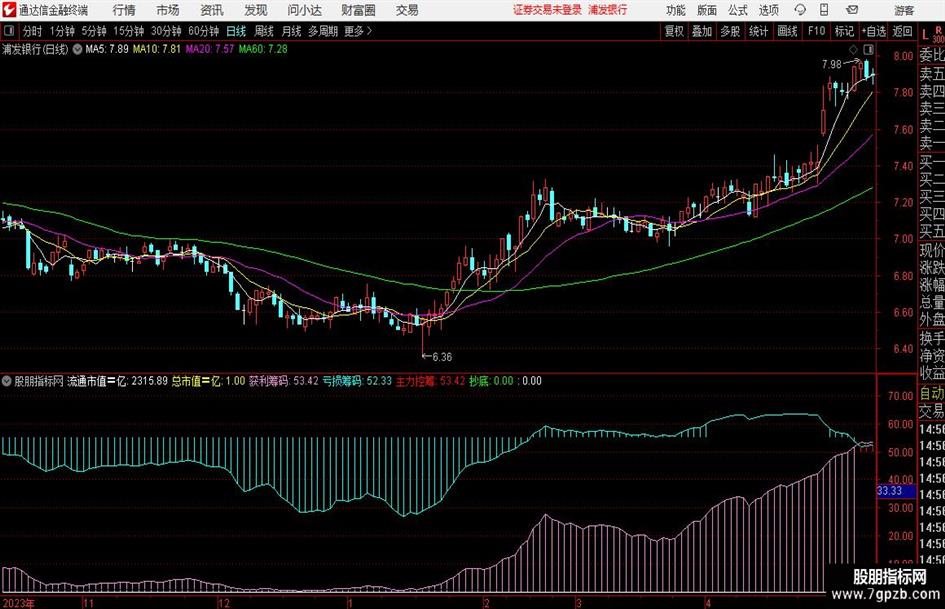Open the 公式 menu
This screenshot has width=945, height=609.
click(x=737, y=10)
